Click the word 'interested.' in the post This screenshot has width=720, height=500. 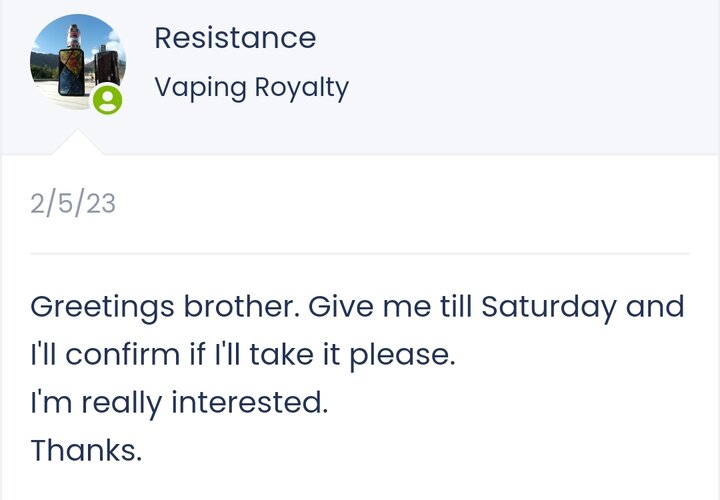point(250,403)
